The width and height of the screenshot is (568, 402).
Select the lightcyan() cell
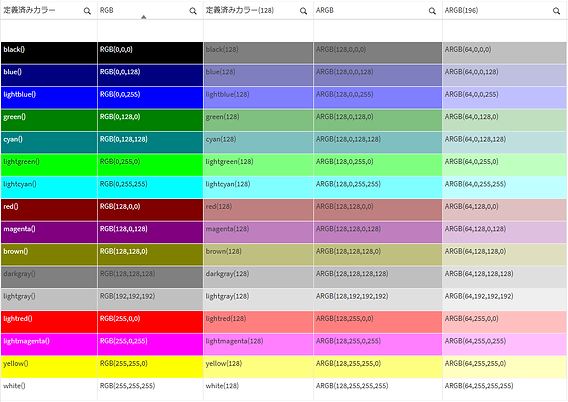coord(49,188)
